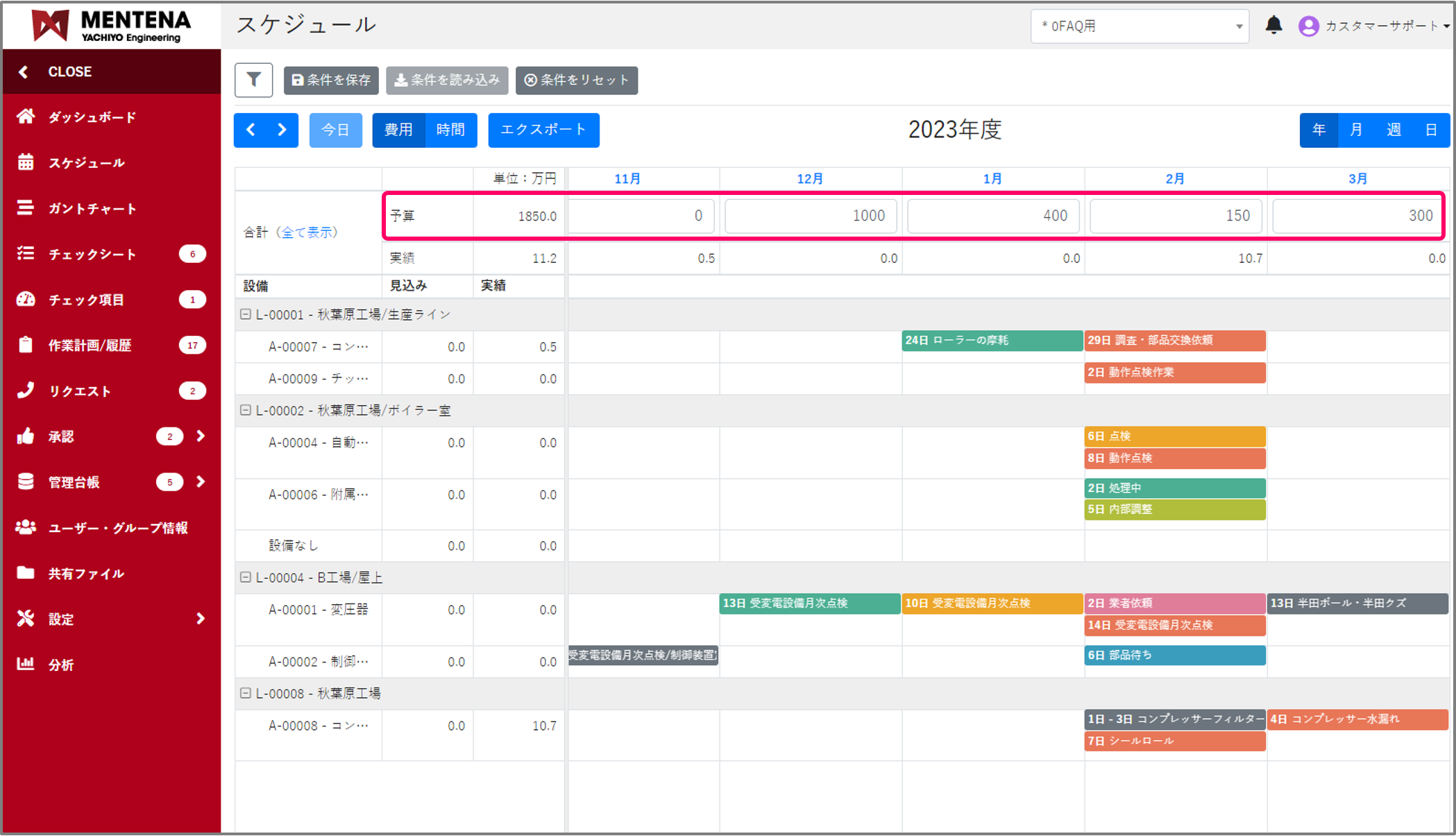Click the 12月 budget field showing 1000

click(810, 216)
